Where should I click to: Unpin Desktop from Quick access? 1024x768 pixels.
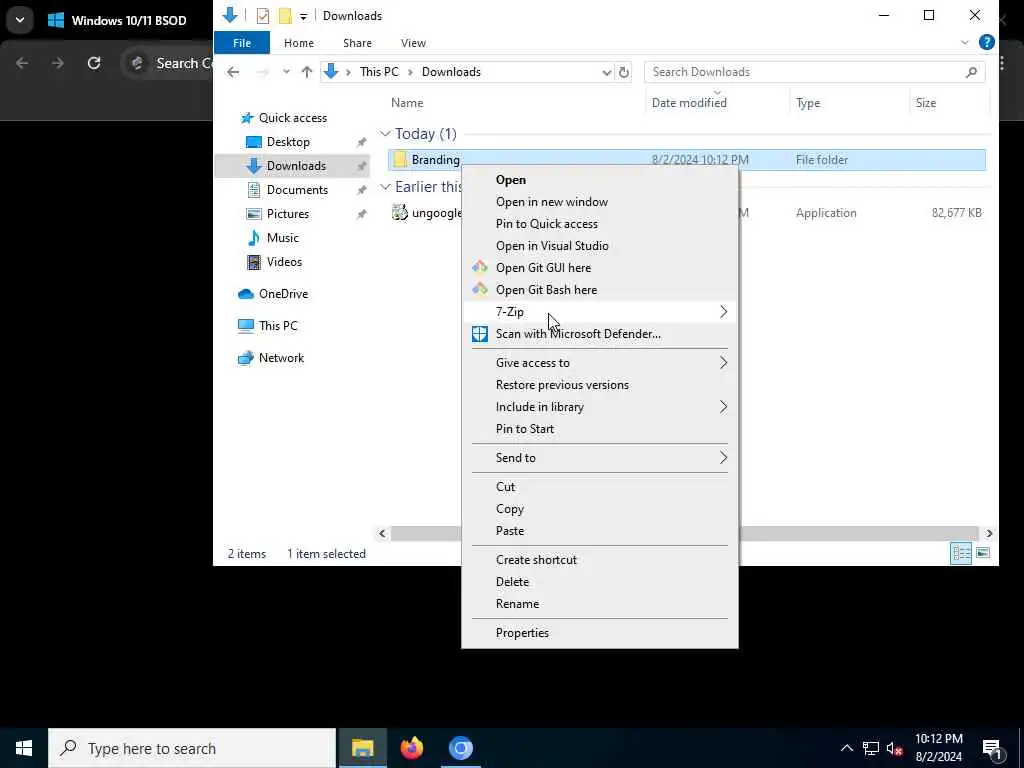pos(361,142)
